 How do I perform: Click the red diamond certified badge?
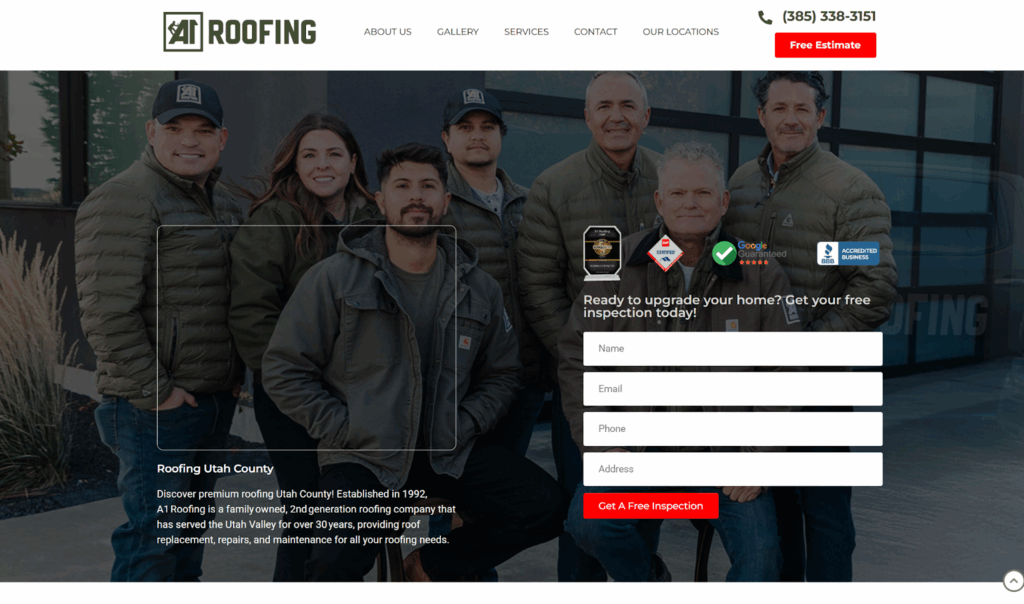pyautogui.click(x=665, y=253)
